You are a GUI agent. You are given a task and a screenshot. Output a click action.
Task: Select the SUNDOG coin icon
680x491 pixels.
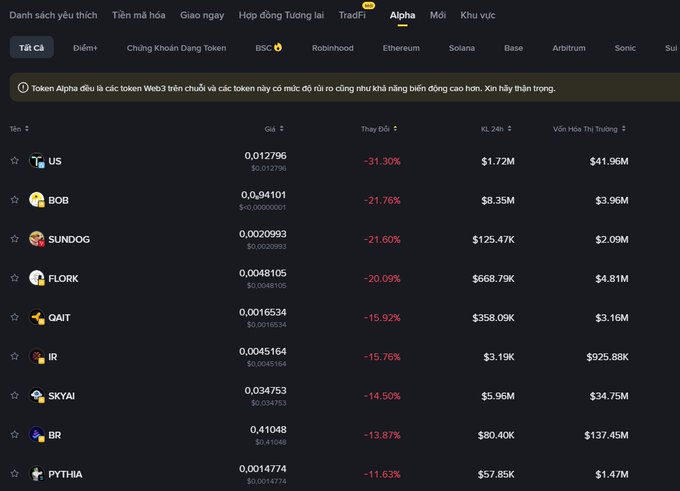coord(37,239)
